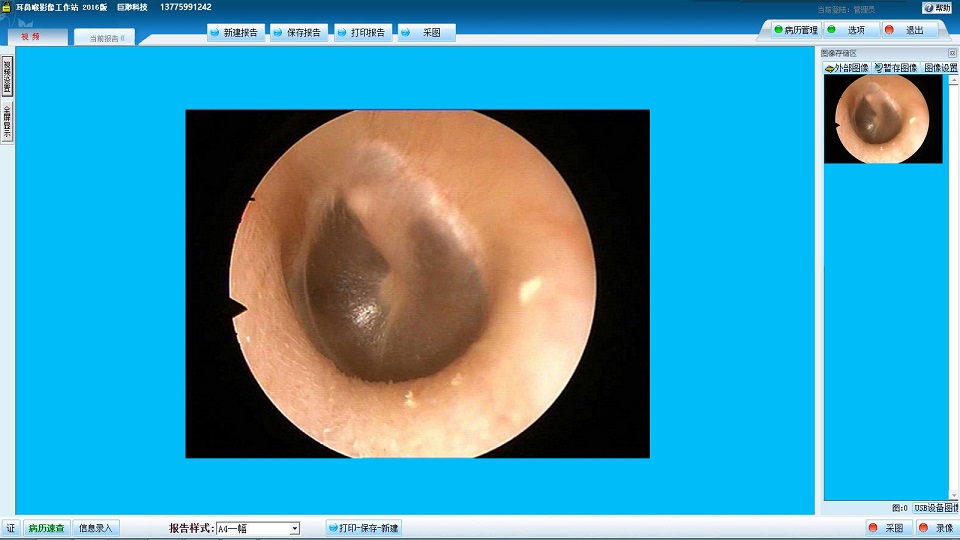960x540 pixels.
Task: Click the bottom-right 采图 capture button
Action: [x=887, y=528]
